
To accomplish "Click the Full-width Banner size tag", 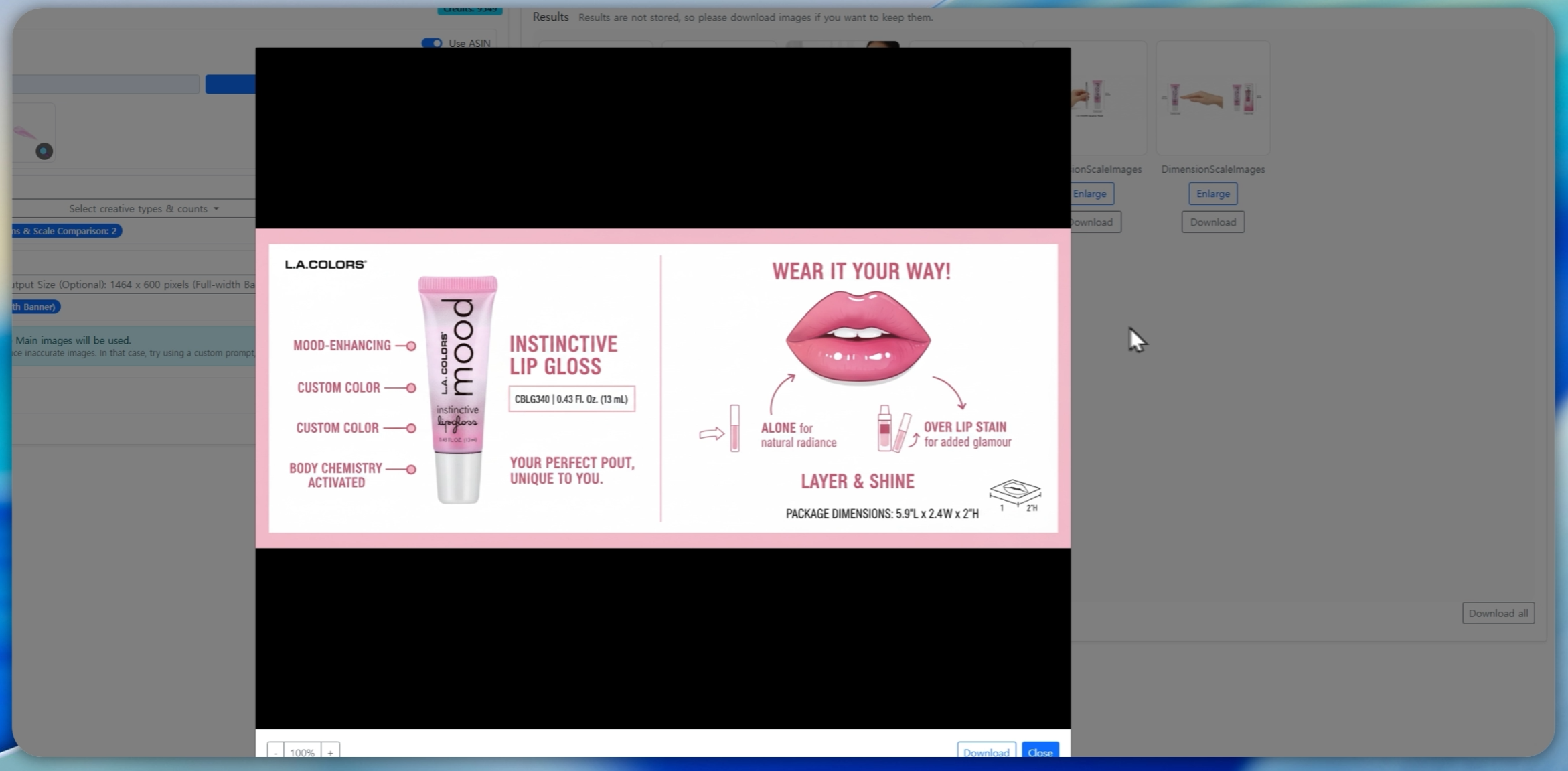I will click(x=35, y=307).
